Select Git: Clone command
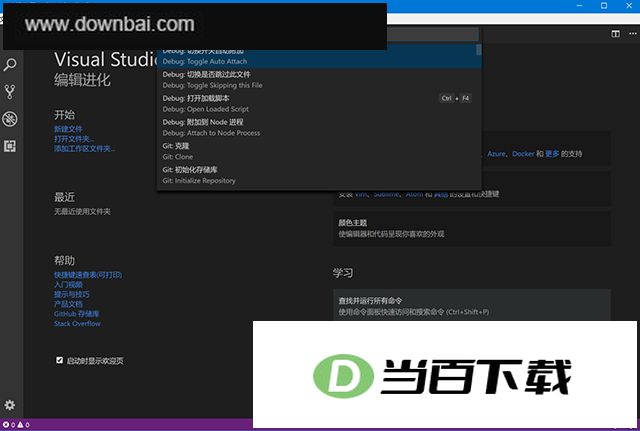Screen dimensions: 640x431 319,151
